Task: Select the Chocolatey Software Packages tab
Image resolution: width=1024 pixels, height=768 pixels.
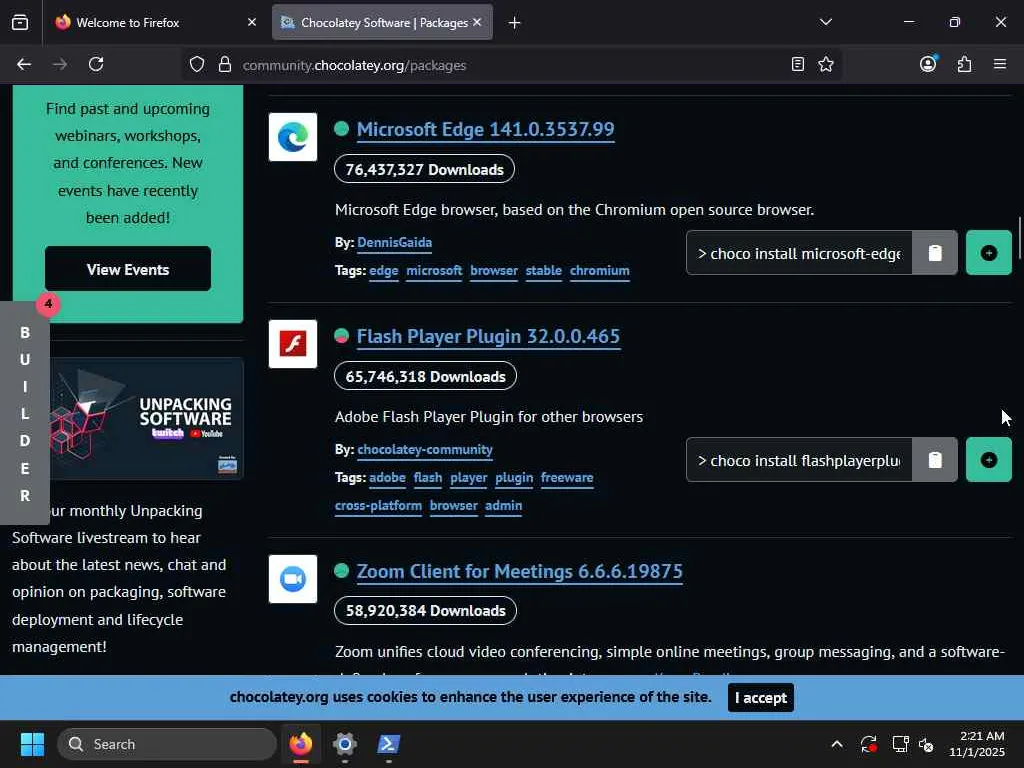Action: [382, 22]
